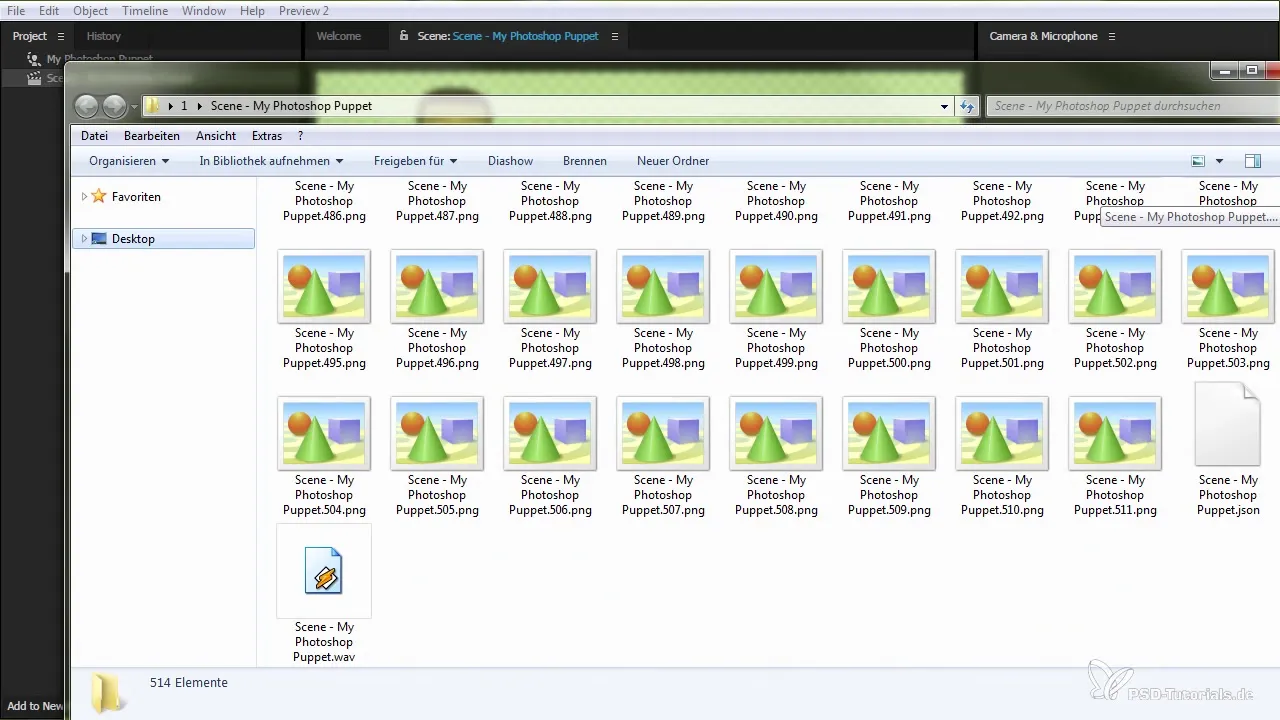Image resolution: width=1280 pixels, height=720 pixels.
Task: Select Favoriten in navigation pane
Action: pos(136,197)
